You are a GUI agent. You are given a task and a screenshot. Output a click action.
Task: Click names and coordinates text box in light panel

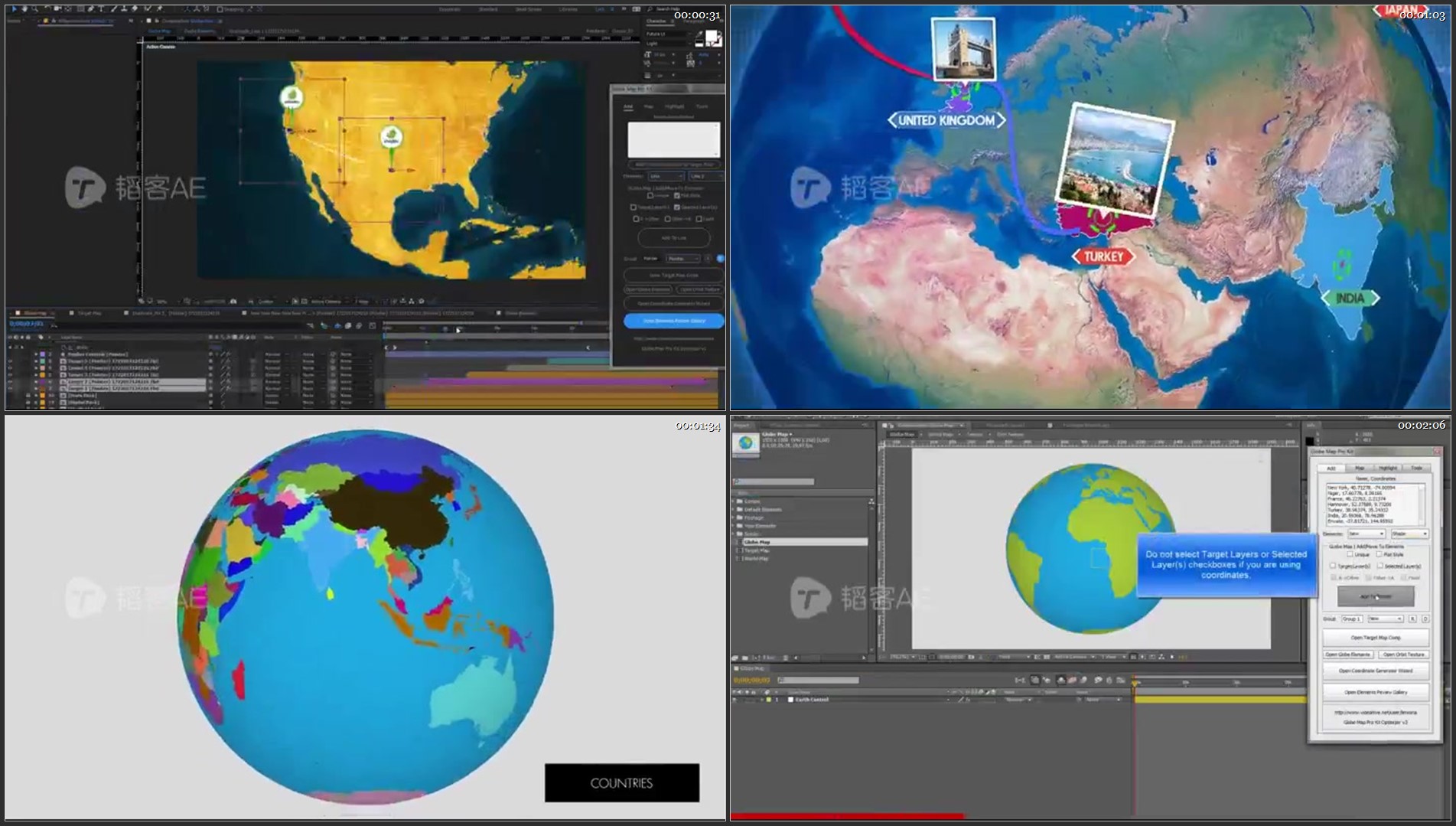(1375, 504)
